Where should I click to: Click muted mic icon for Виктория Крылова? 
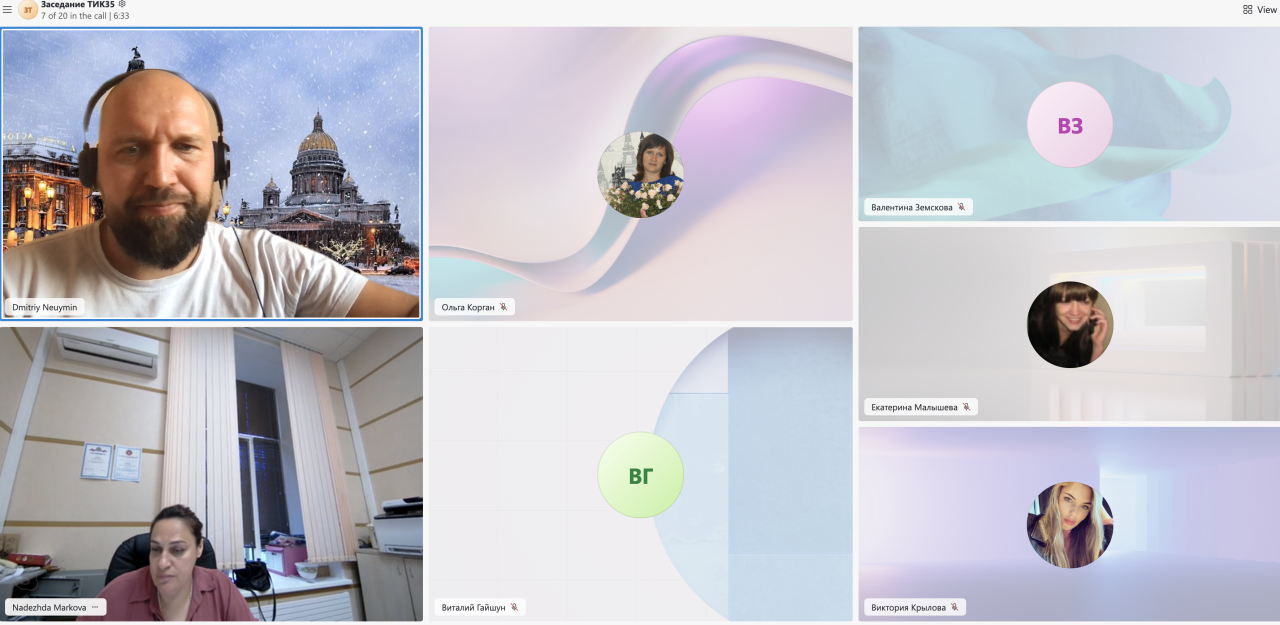tap(954, 607)
